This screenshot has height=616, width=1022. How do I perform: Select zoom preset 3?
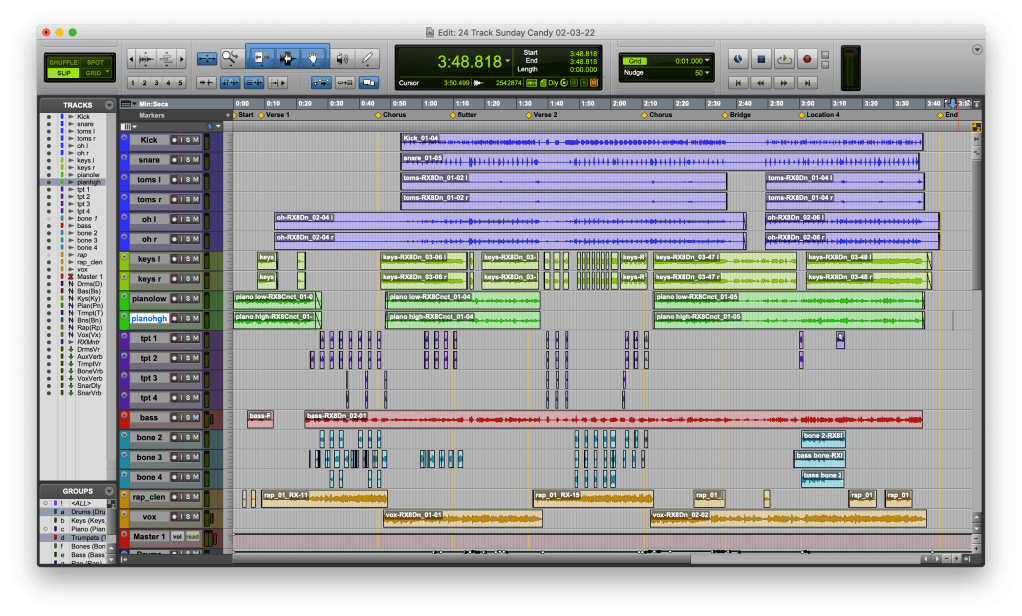[x=157, y=82]
